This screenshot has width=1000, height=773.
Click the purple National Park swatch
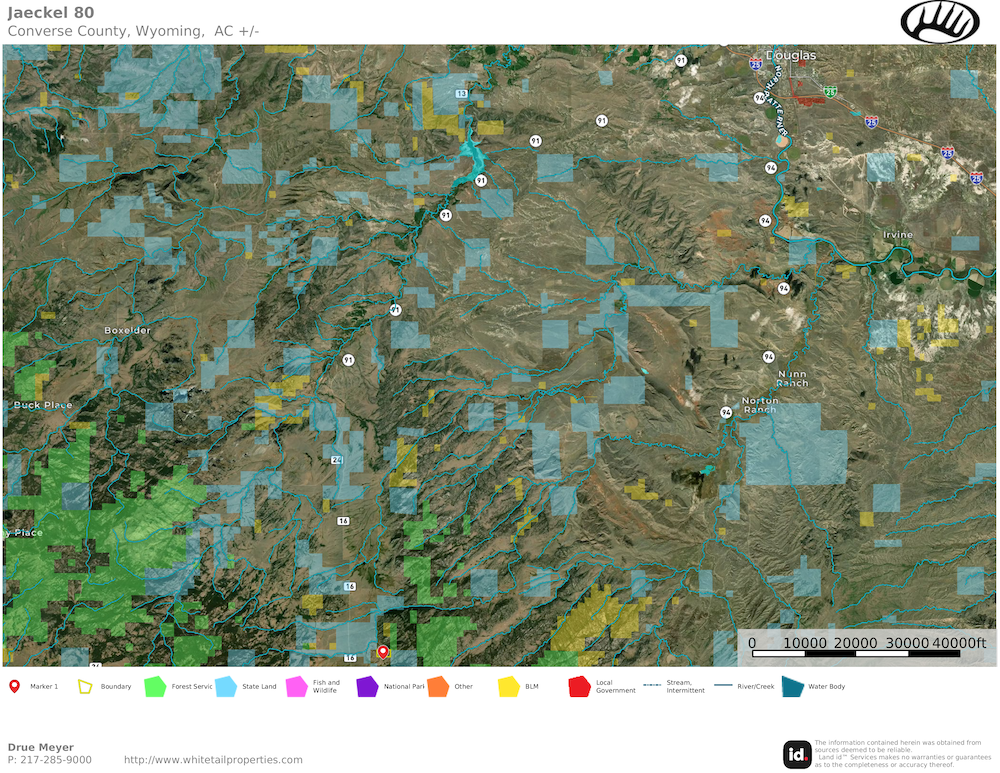pyautogui.click(x=367, y=686)
